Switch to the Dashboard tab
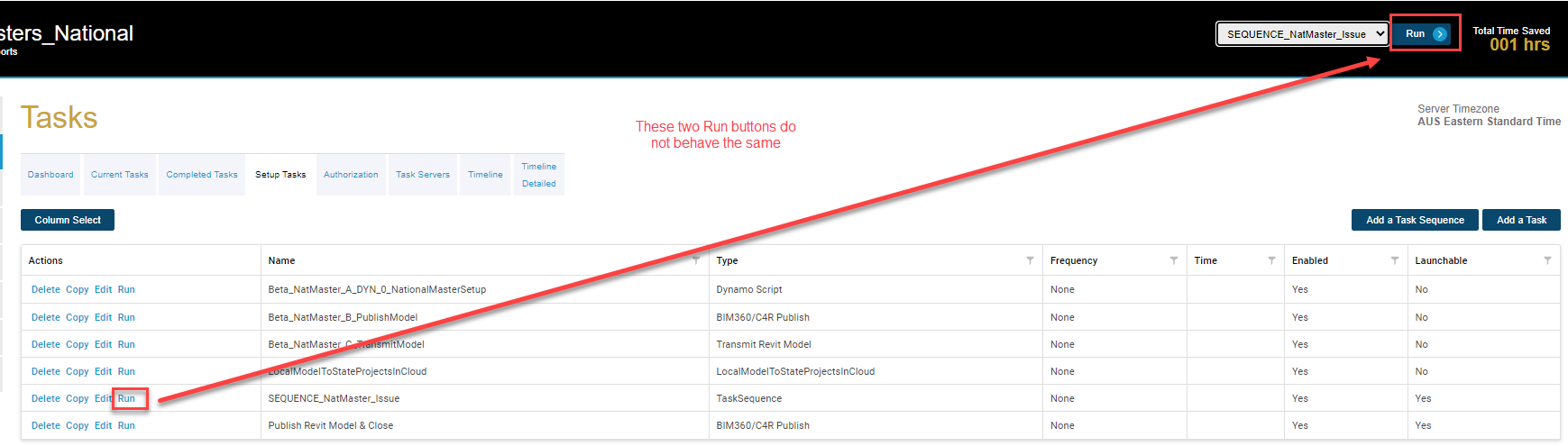Viewport: 1568px width, 446px height. click(50, 175)
